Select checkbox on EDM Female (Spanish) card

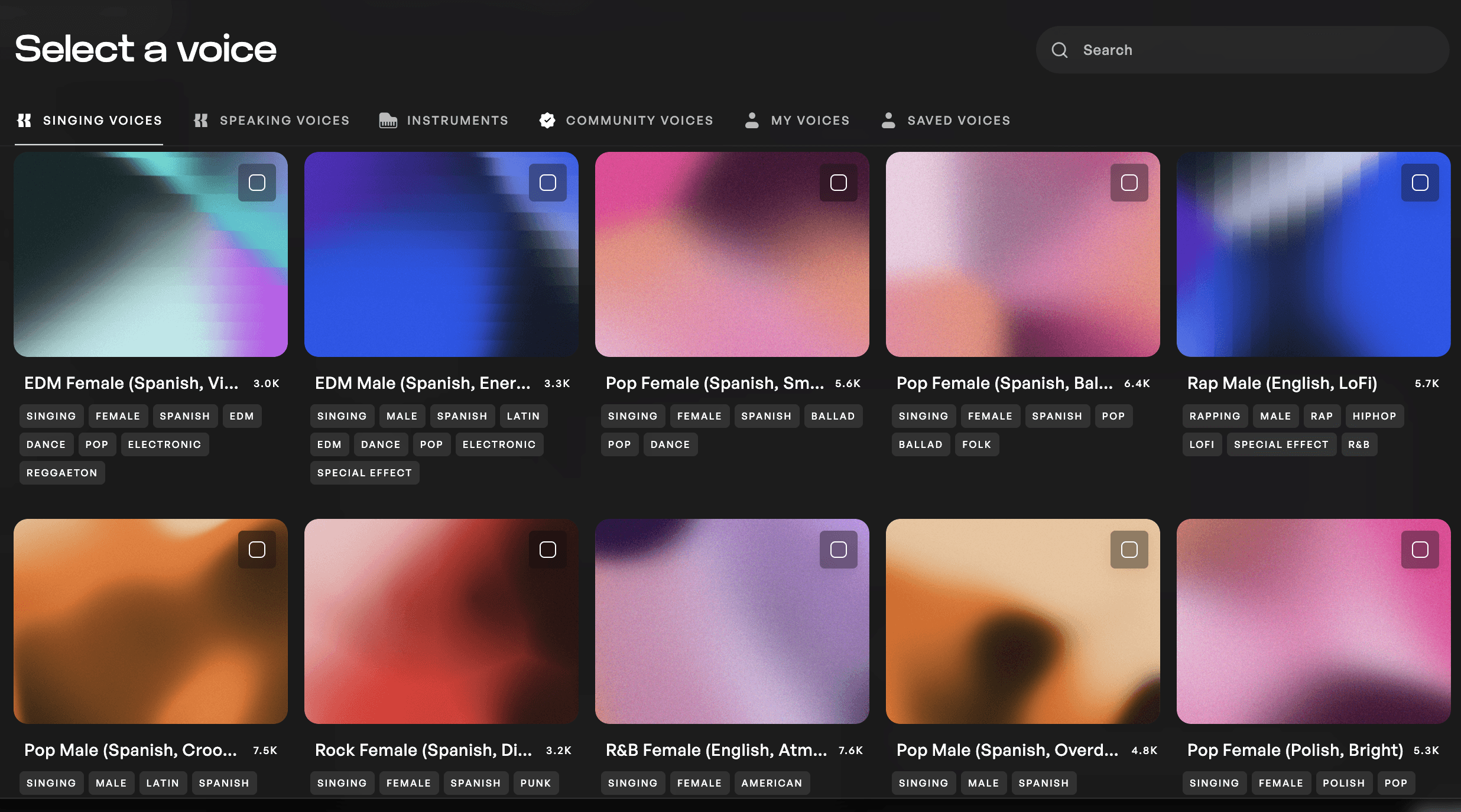(257, 183)
